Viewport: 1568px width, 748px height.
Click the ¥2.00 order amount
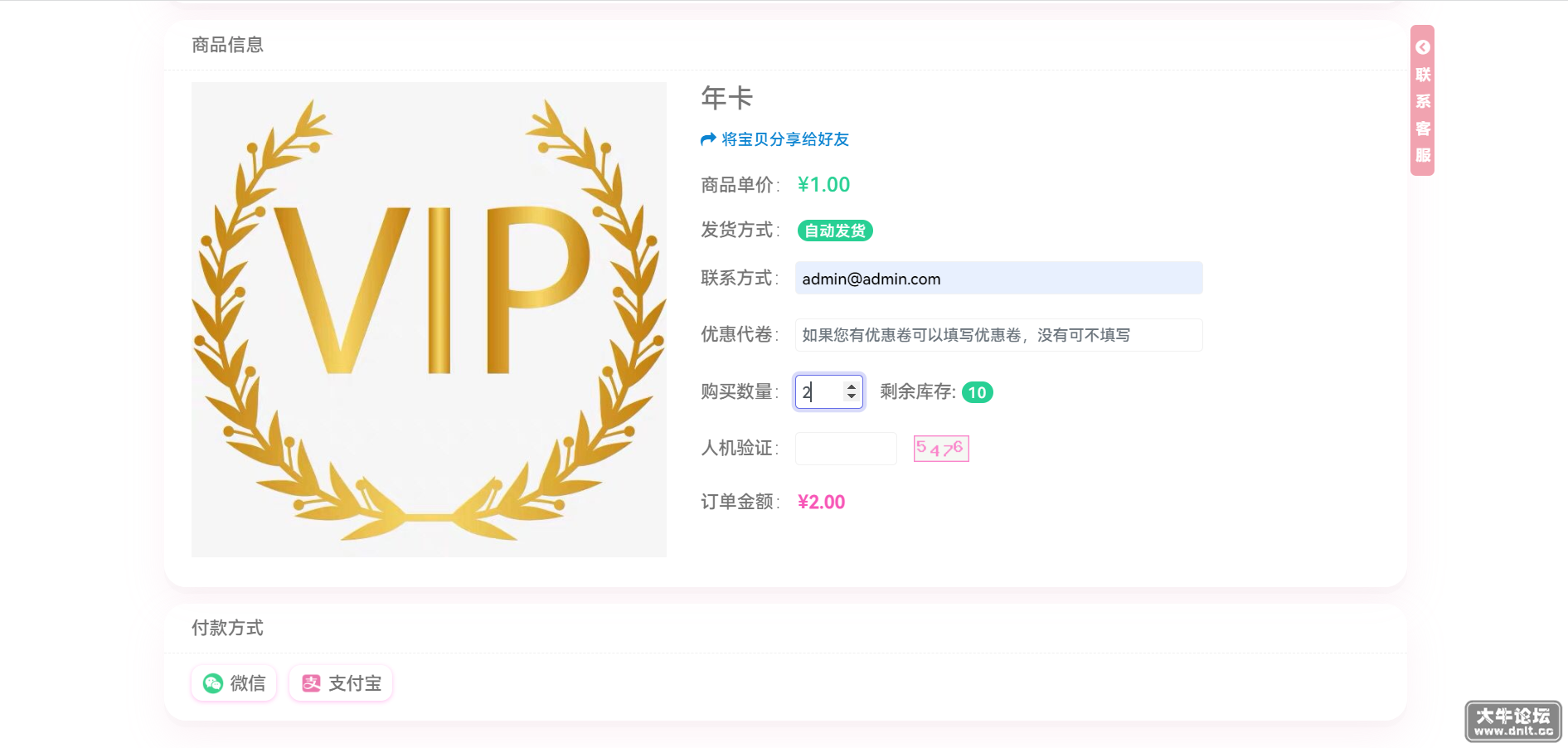(x=821, y=502)
